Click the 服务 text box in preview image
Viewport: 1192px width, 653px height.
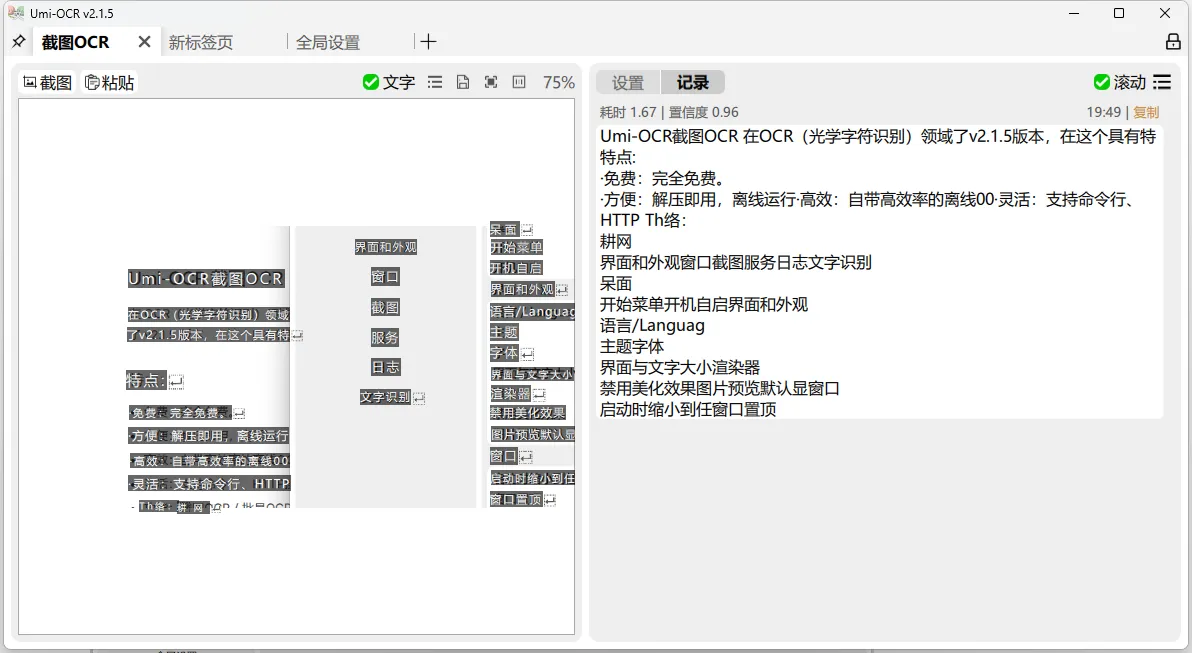[x=385, y=338]
